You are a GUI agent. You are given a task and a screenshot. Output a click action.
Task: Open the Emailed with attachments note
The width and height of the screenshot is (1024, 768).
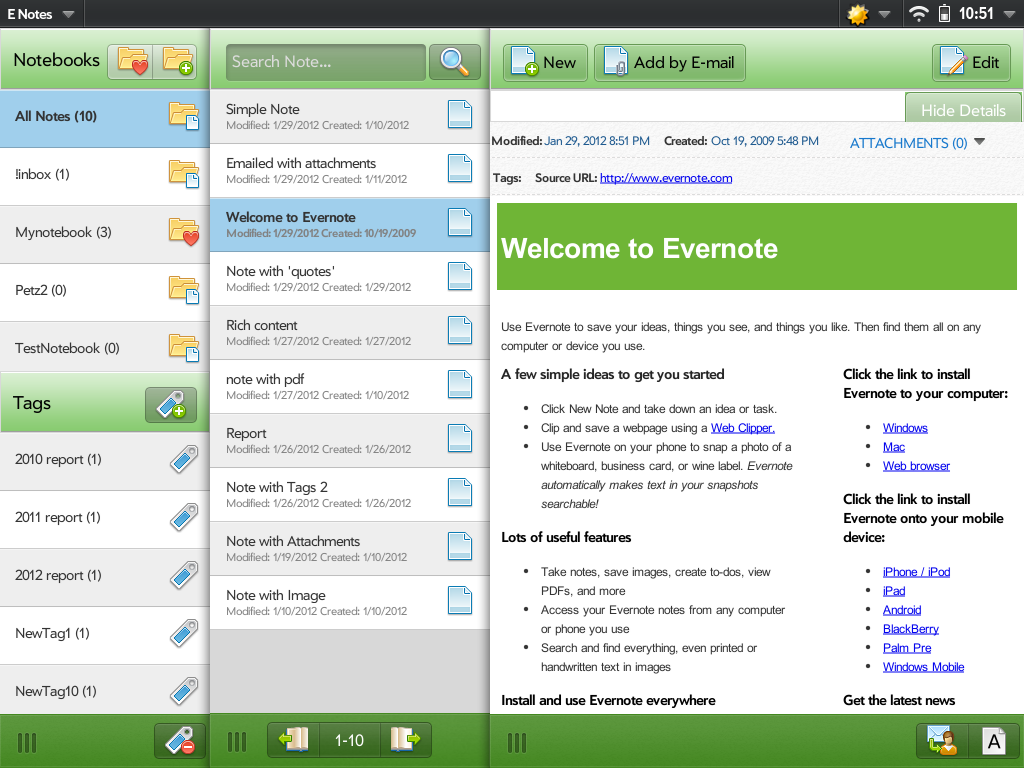tap(349, 170)
